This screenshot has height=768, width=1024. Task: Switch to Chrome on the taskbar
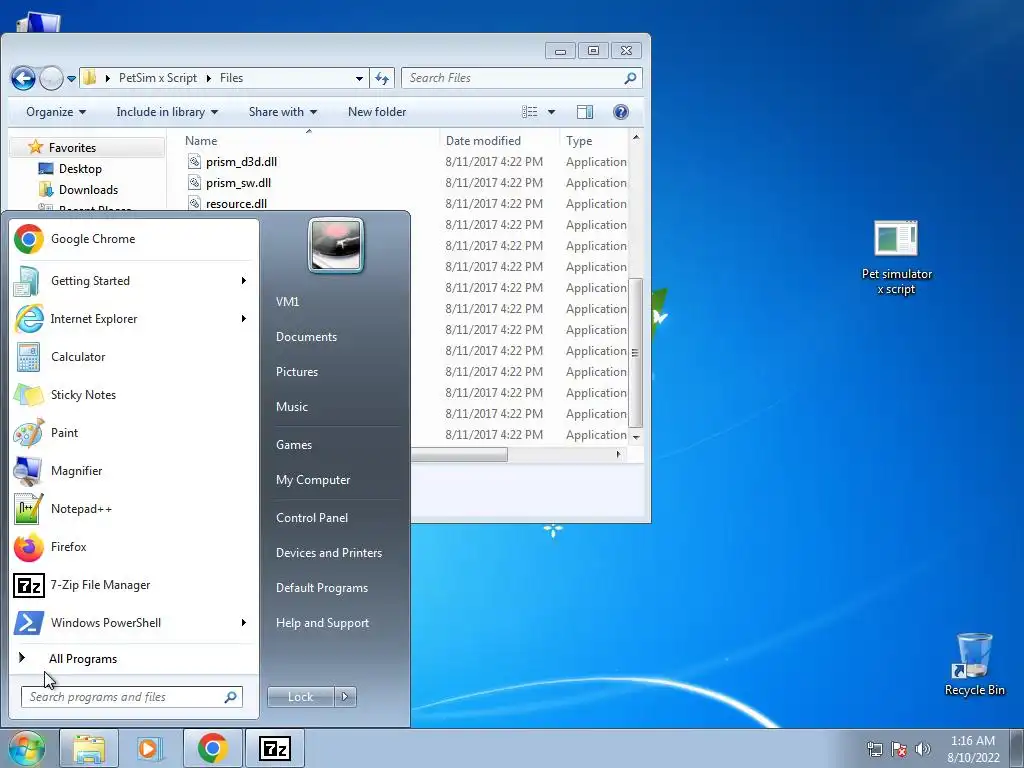click(212, 748)
